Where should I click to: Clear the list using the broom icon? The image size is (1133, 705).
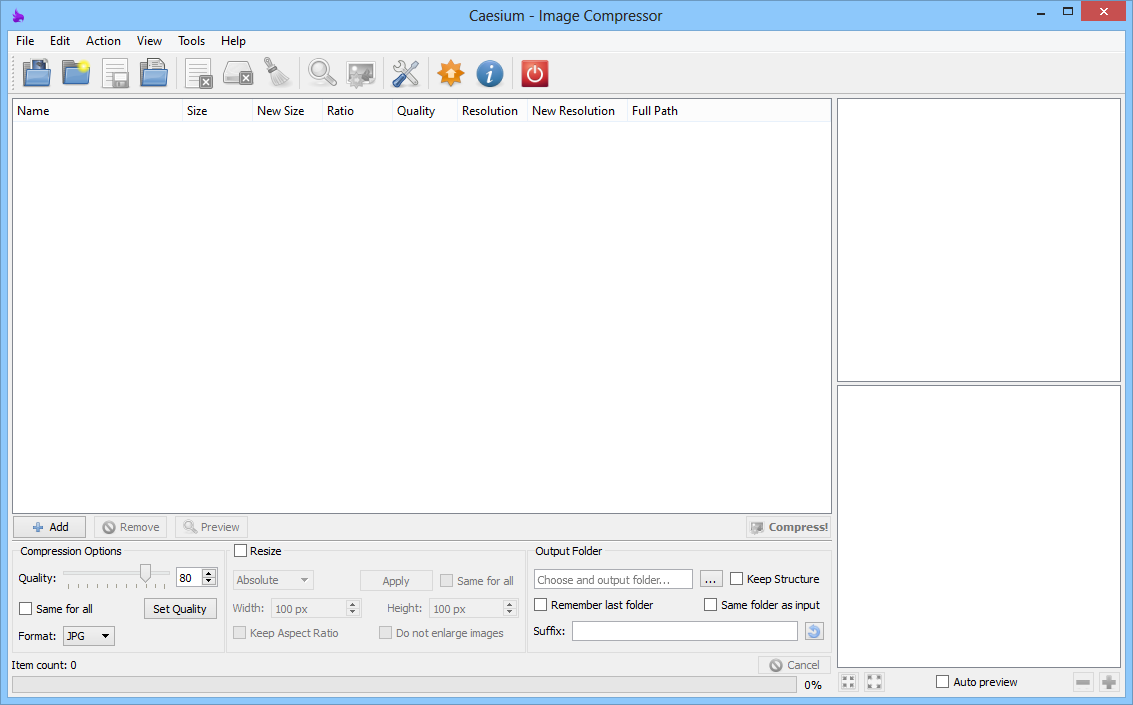pyautogui.click(x=277, y=72)
